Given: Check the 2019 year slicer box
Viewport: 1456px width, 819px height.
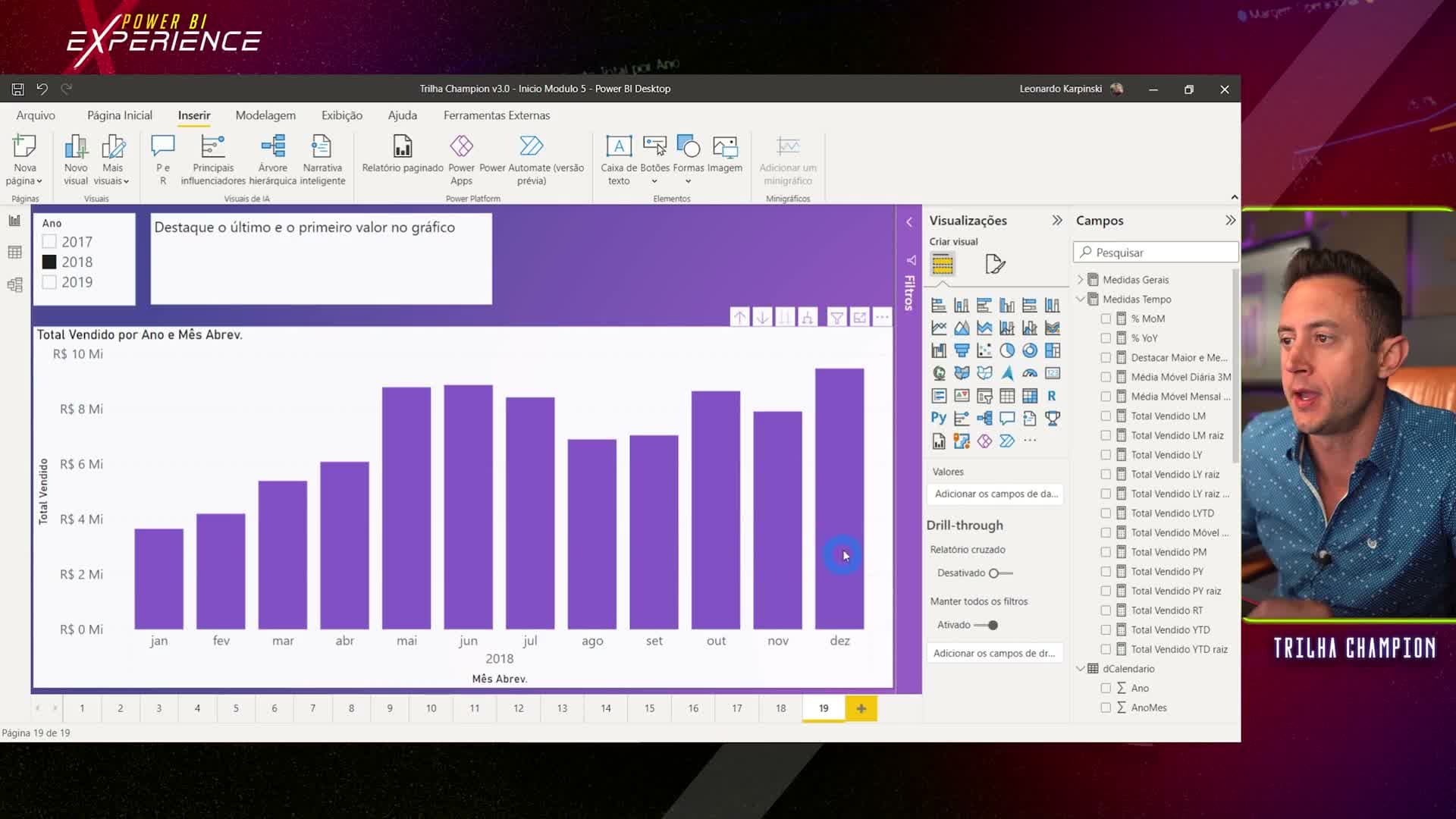Looking at the screenshot, I should (x=49, y=282).
